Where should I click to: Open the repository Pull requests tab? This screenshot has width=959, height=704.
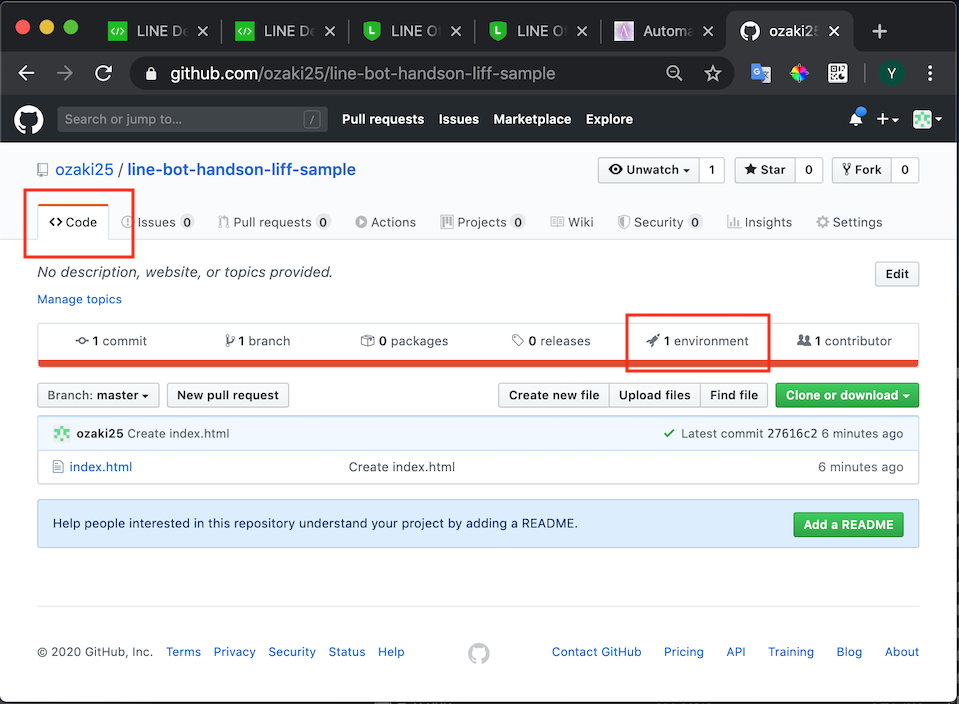(x=274, y=223)
